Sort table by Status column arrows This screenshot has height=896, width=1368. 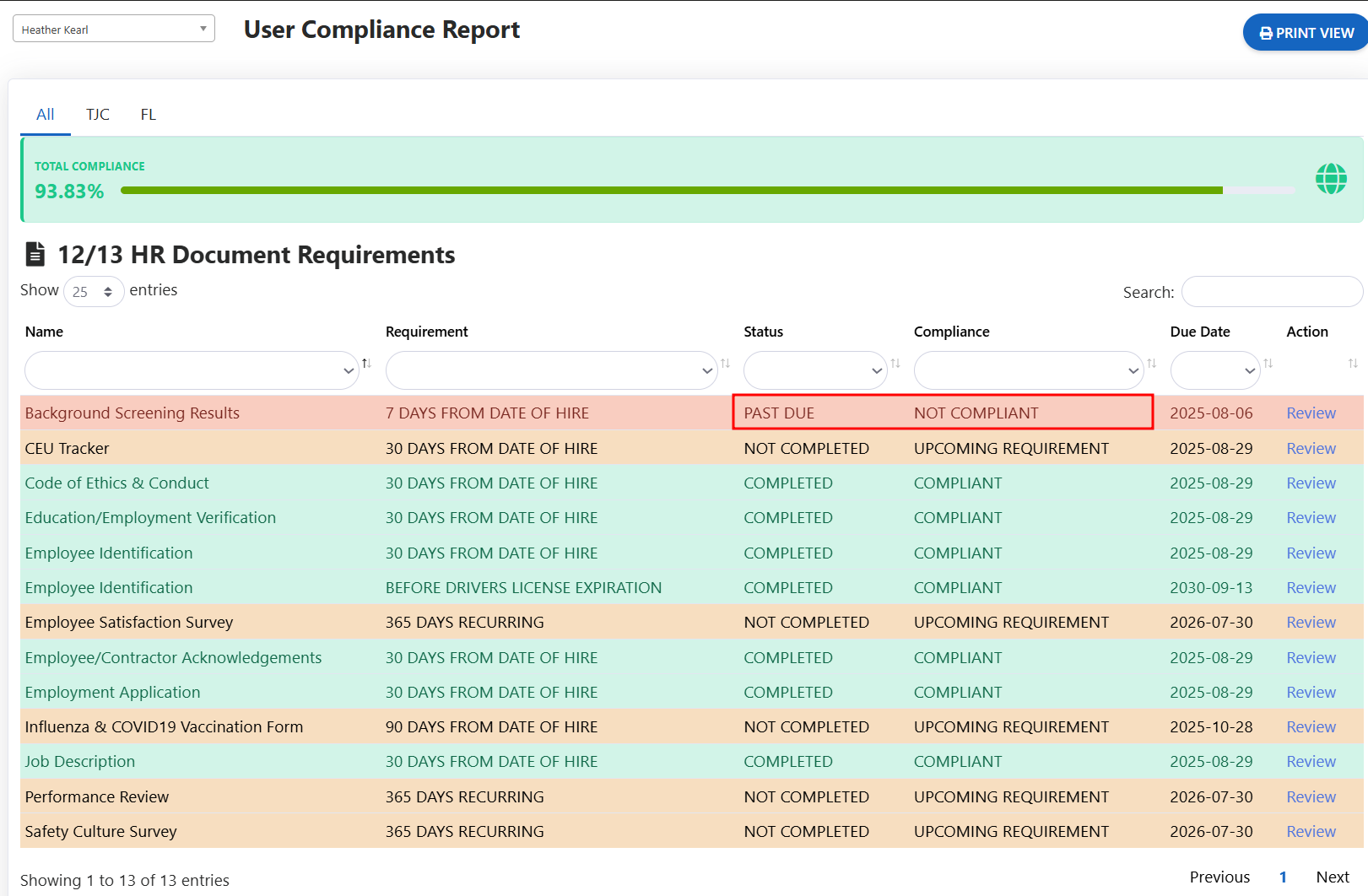pyautogui.click(x=895, y=364)
